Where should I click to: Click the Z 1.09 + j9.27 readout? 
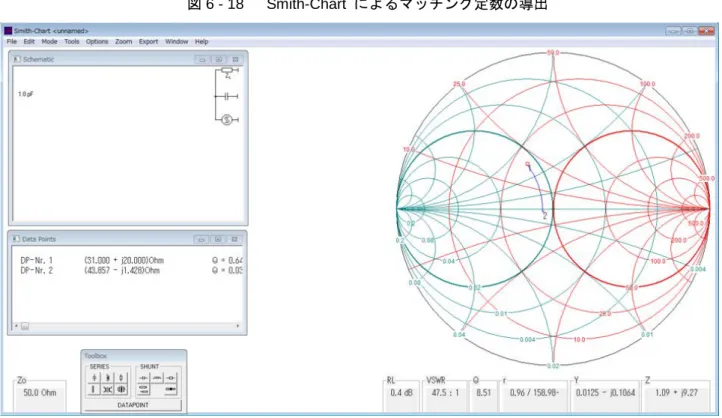tap(676, 393)
